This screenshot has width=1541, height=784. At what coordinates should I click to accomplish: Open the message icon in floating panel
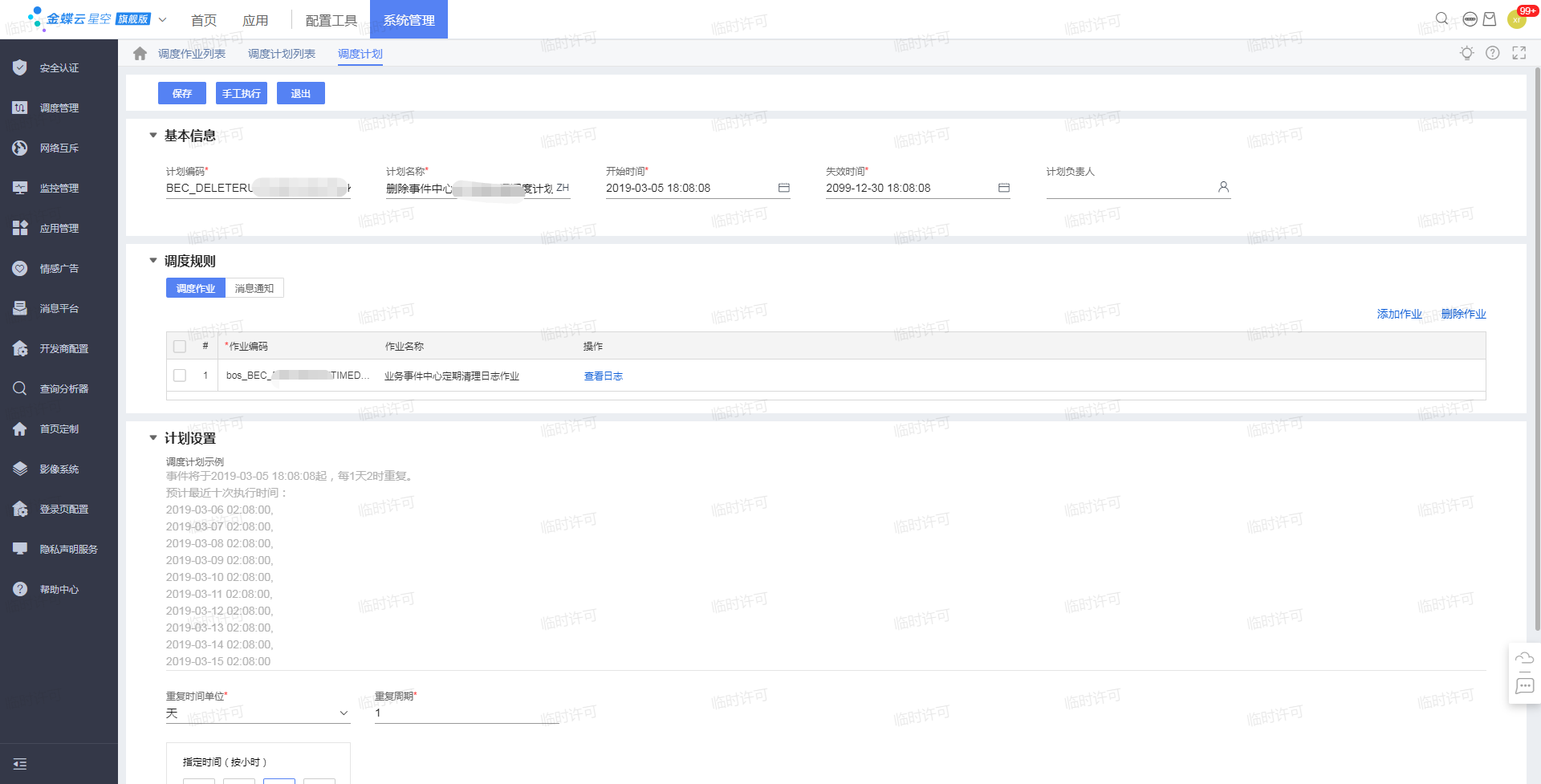click(1524, 686)
